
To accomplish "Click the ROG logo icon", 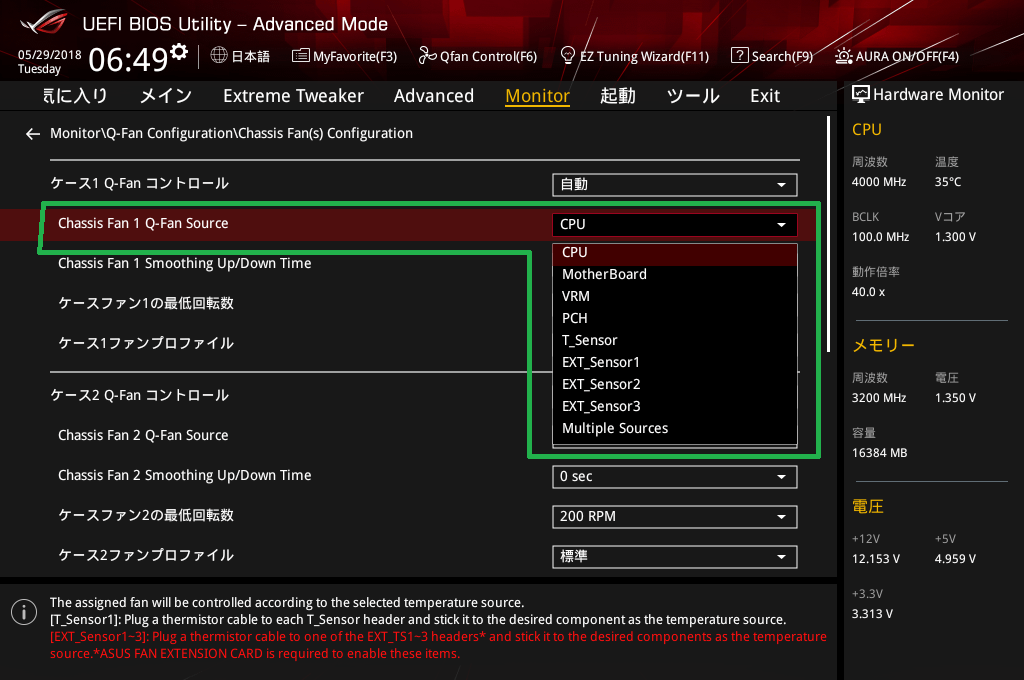I will pos(43,22).
